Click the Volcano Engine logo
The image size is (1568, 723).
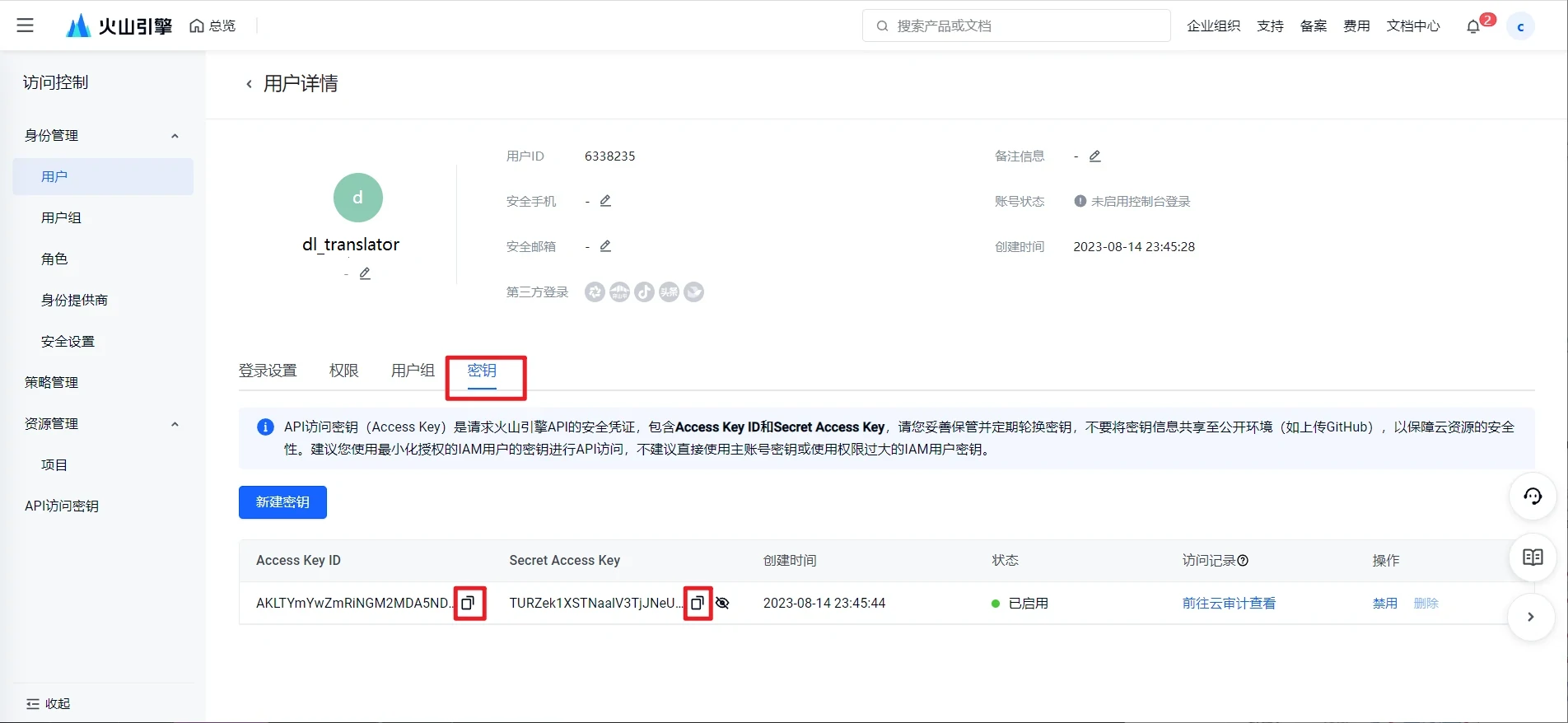(x=119, y=26)
